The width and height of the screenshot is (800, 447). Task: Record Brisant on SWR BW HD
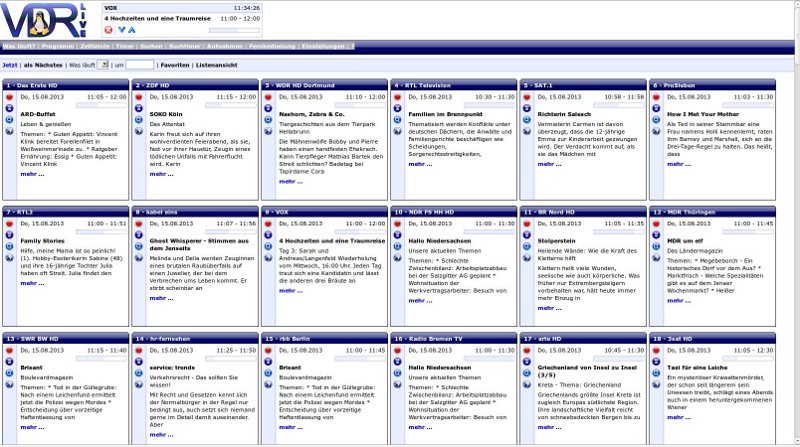coord(9,351)
